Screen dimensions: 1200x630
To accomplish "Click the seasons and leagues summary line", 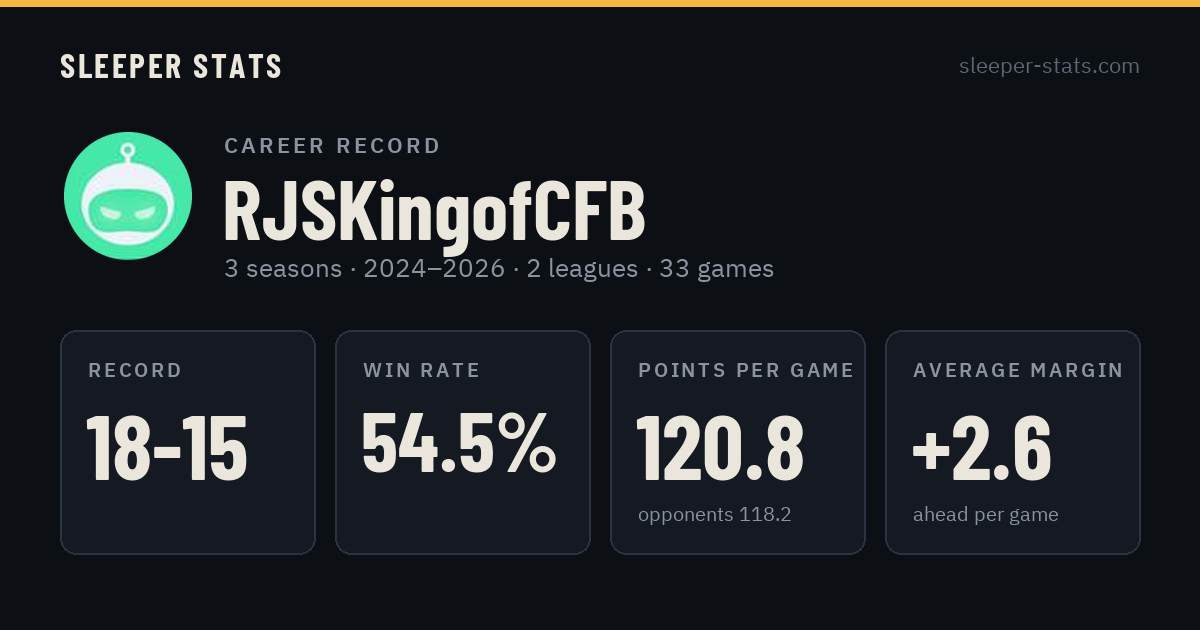I will click(x=499, y=269).
